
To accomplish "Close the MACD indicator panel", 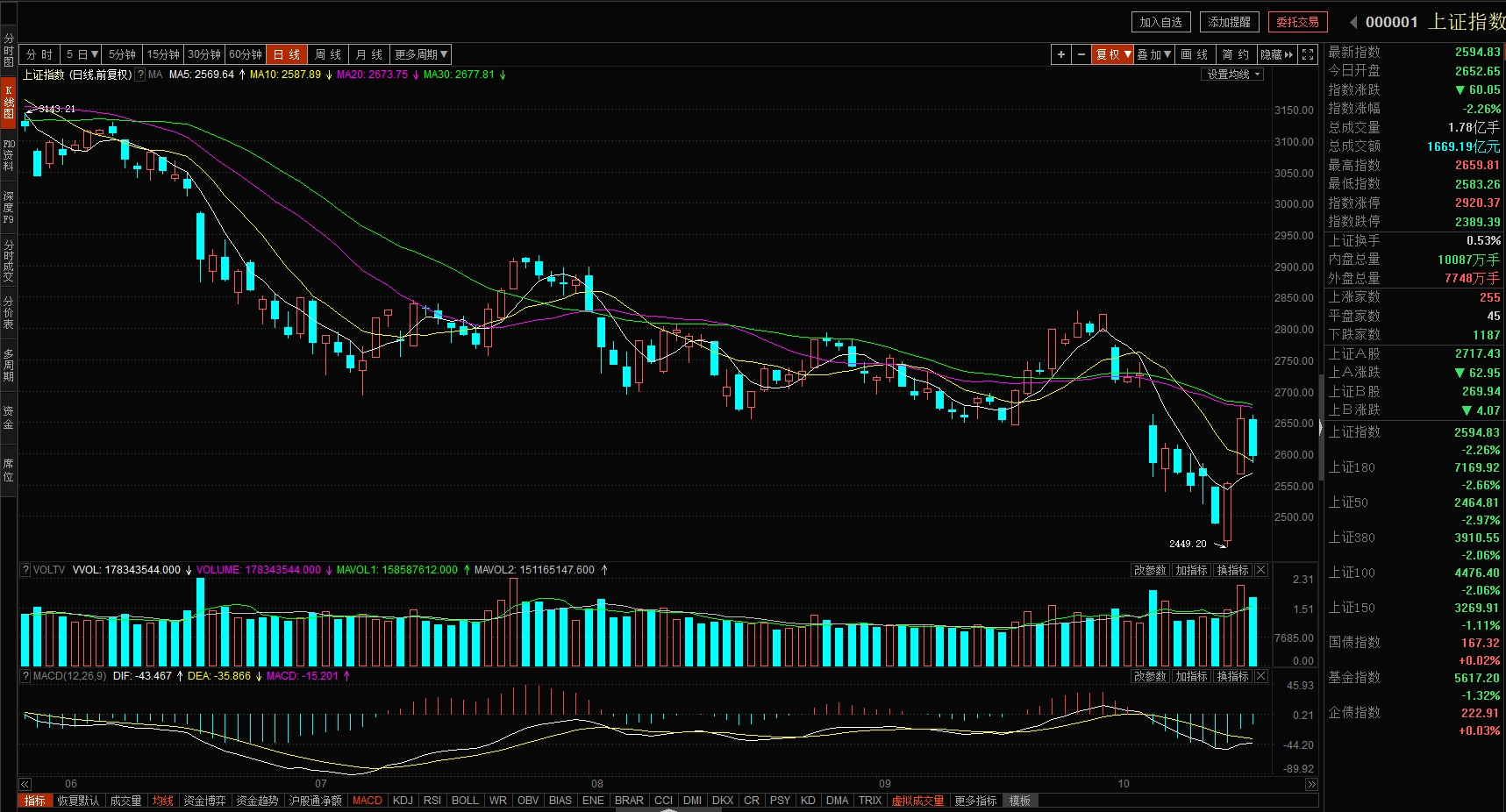I will 1261,676.
